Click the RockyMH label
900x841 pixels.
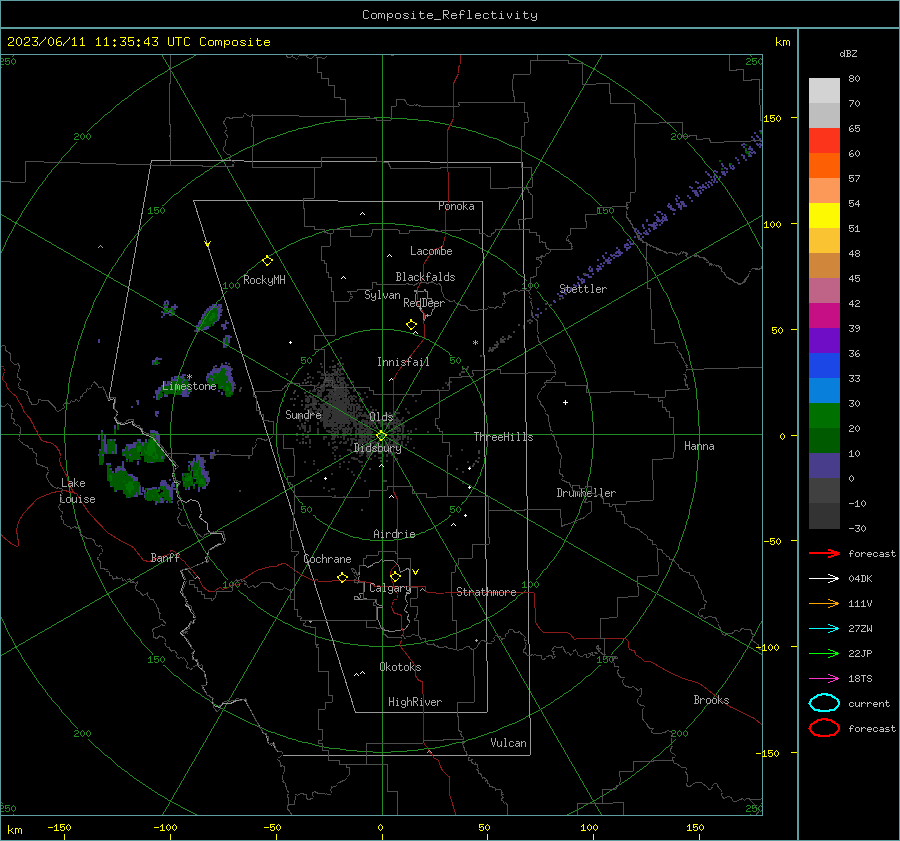[x=264, y=280]
